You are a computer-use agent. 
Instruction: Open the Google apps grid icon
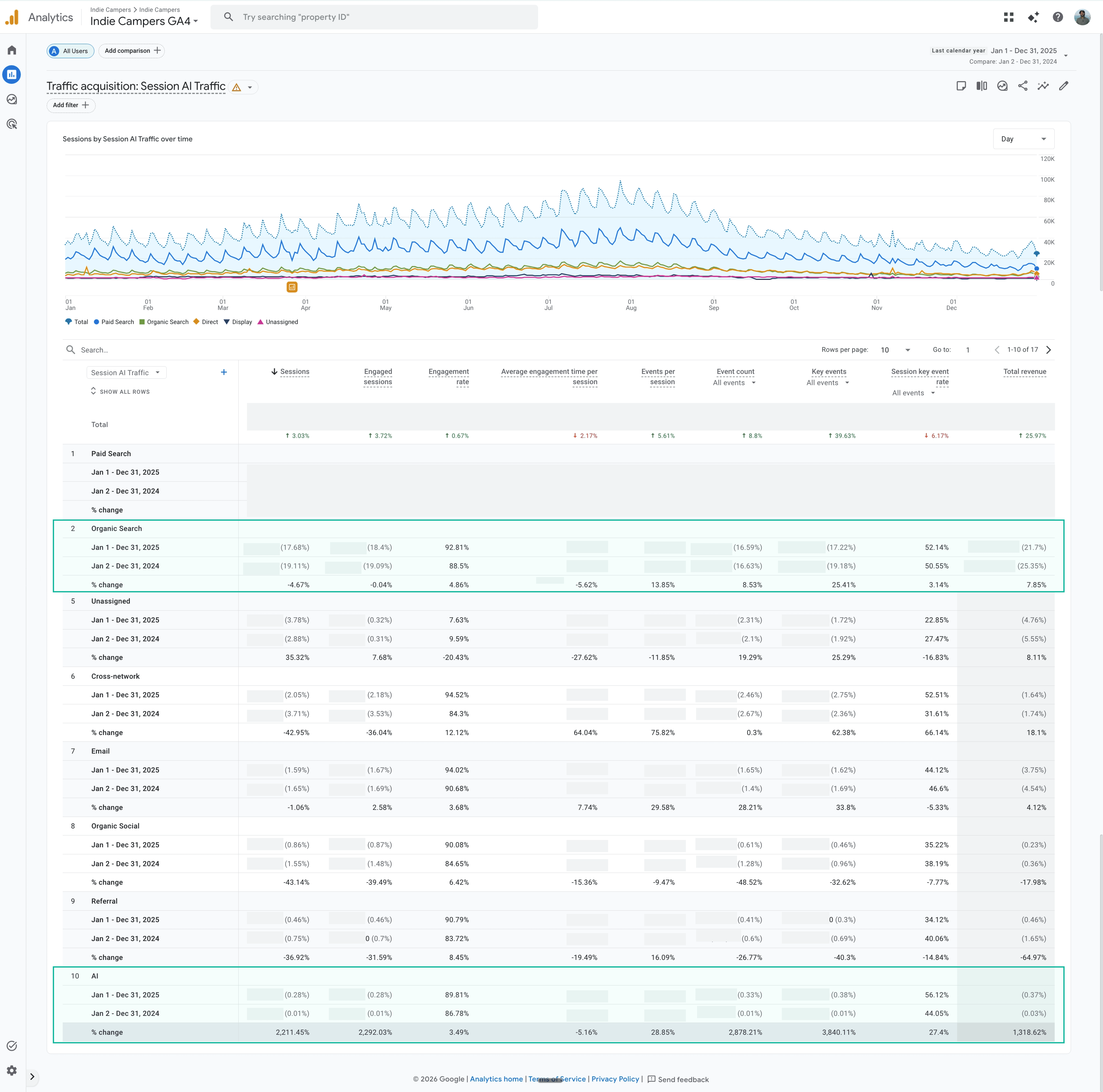click(1009, 17)
